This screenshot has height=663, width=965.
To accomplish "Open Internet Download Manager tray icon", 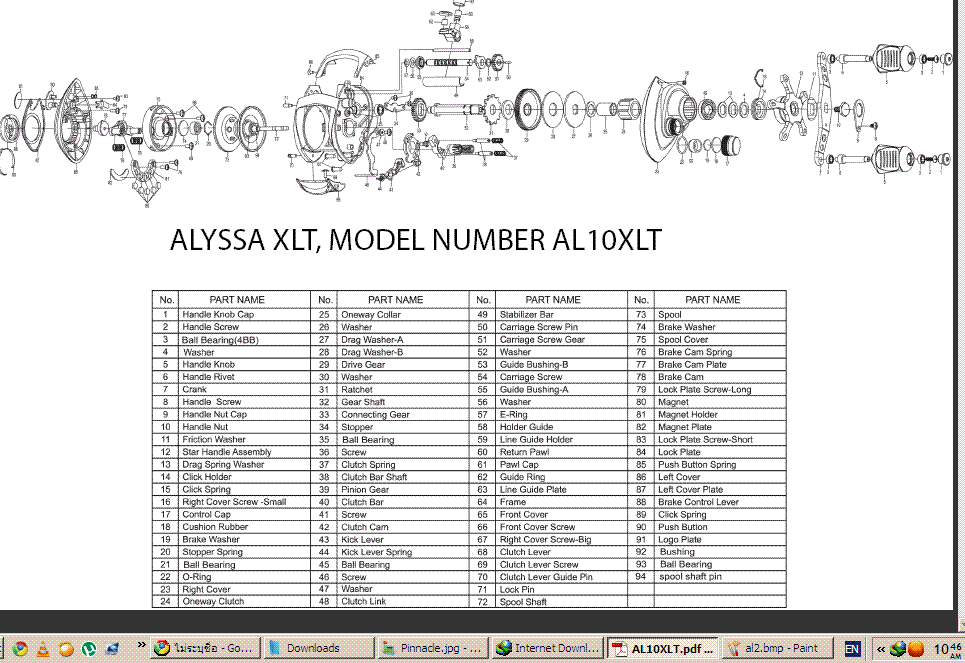I will [898, 649].
